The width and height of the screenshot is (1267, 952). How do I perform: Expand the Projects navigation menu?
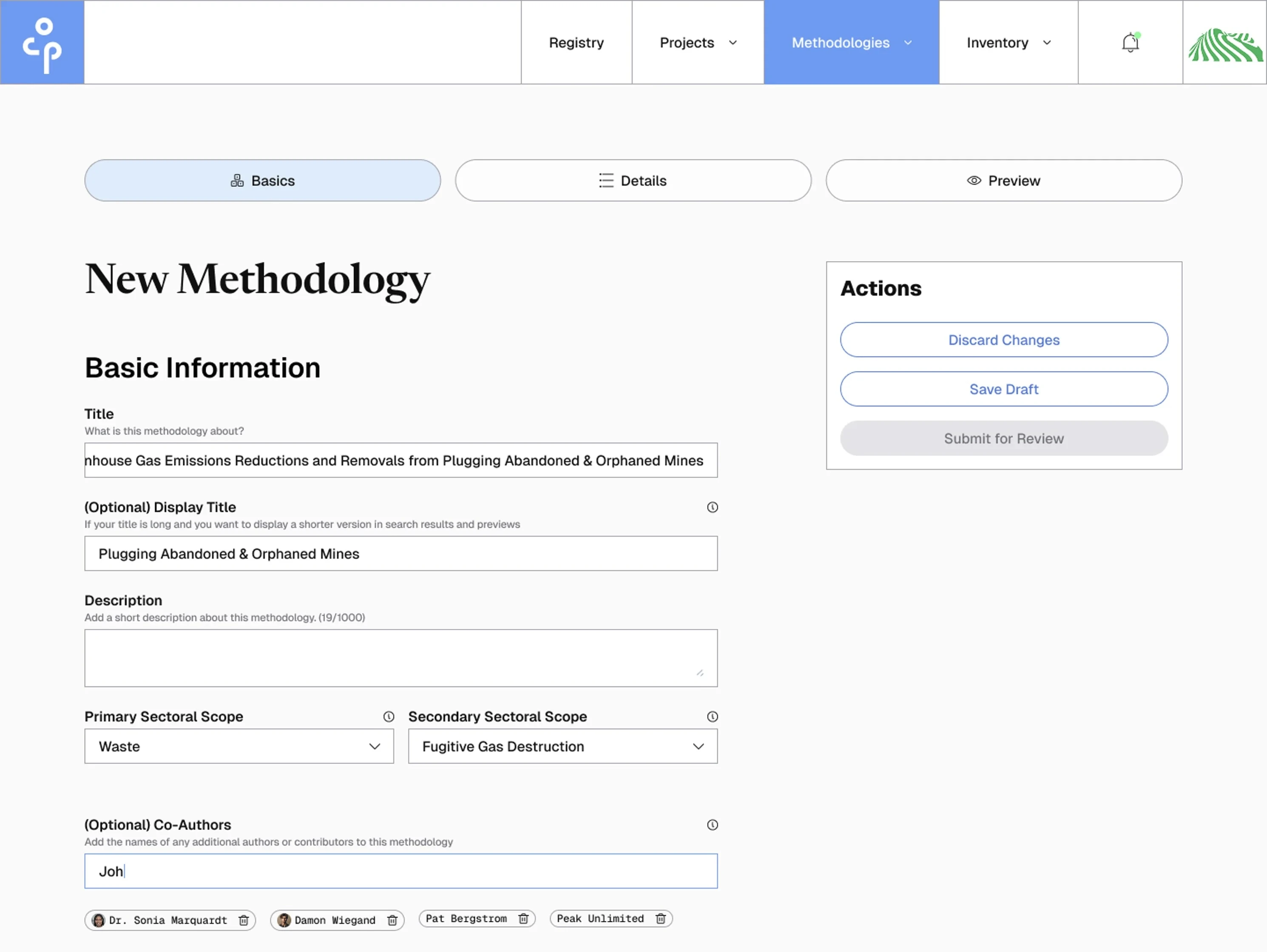pyautogui.click(x=698, y=43)
